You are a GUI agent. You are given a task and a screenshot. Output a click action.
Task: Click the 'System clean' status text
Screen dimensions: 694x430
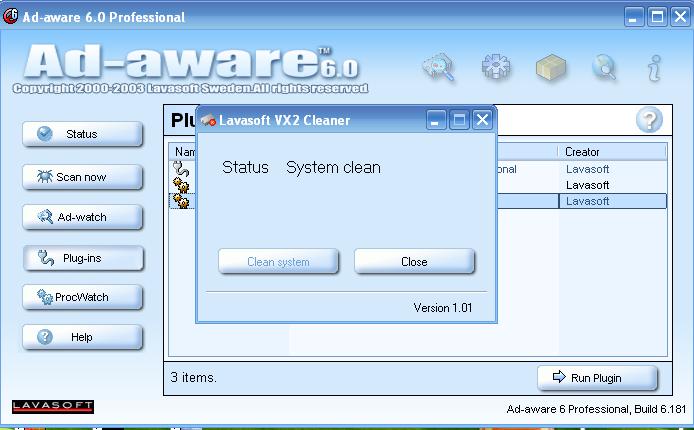click(x=333, y=168)
